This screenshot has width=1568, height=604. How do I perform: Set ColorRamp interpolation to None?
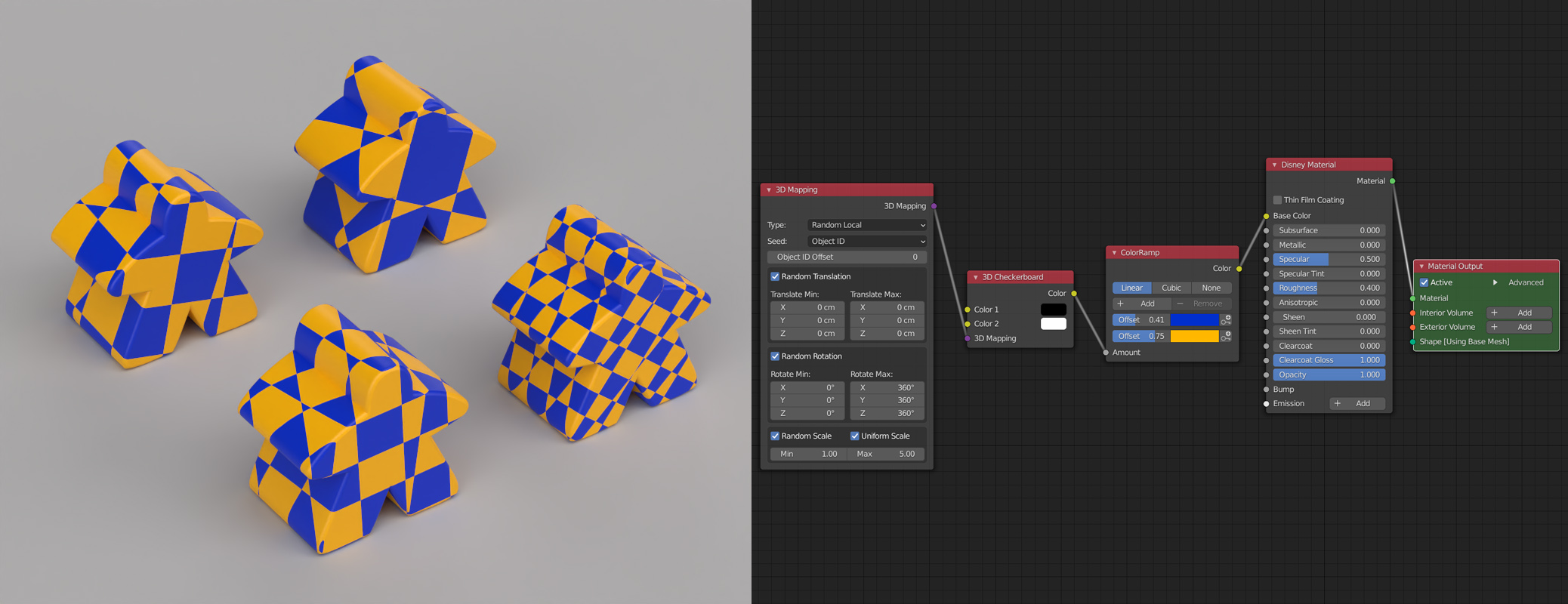[x=1211, y=288]
